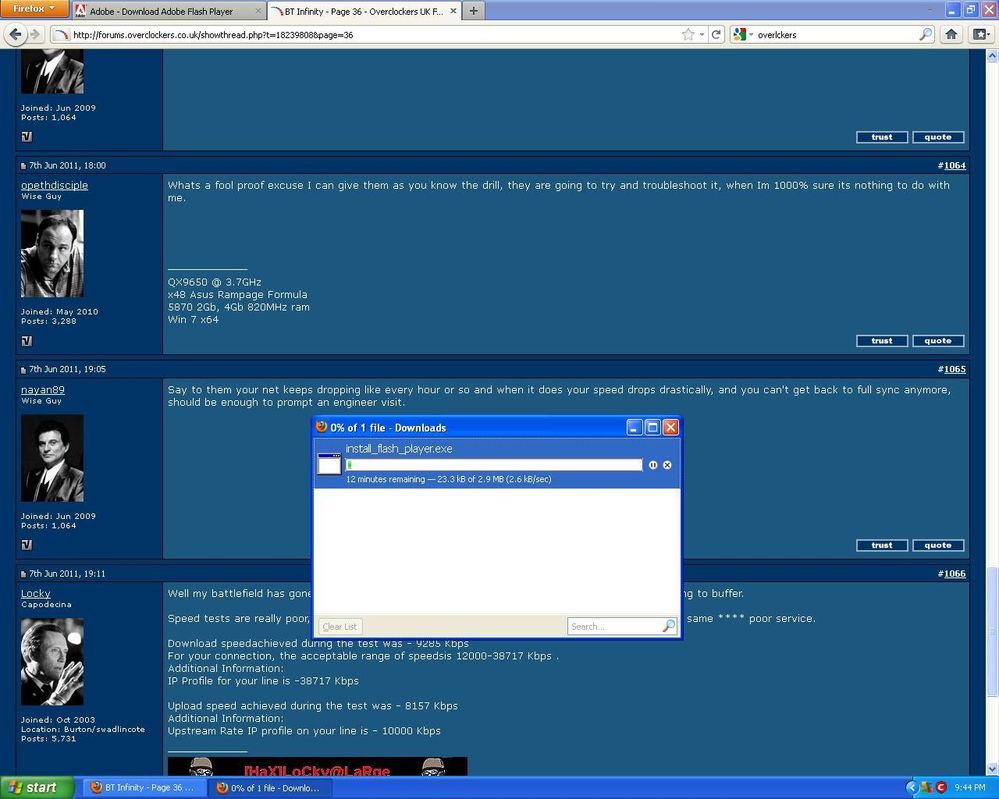Open the Windows Start menu

pyautogui.click(x=34, y=788)
